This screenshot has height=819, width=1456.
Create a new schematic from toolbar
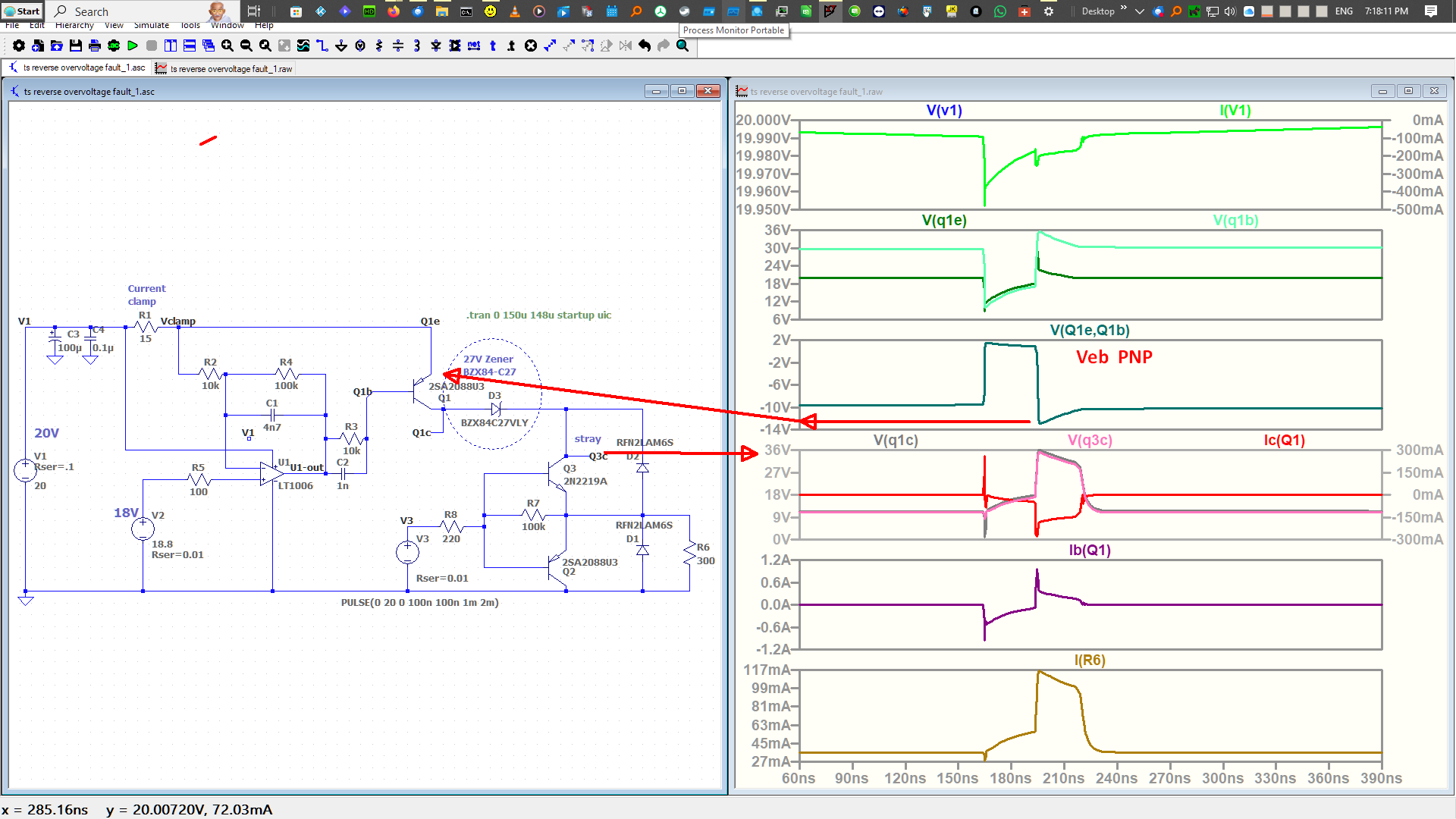click(38, 45)
